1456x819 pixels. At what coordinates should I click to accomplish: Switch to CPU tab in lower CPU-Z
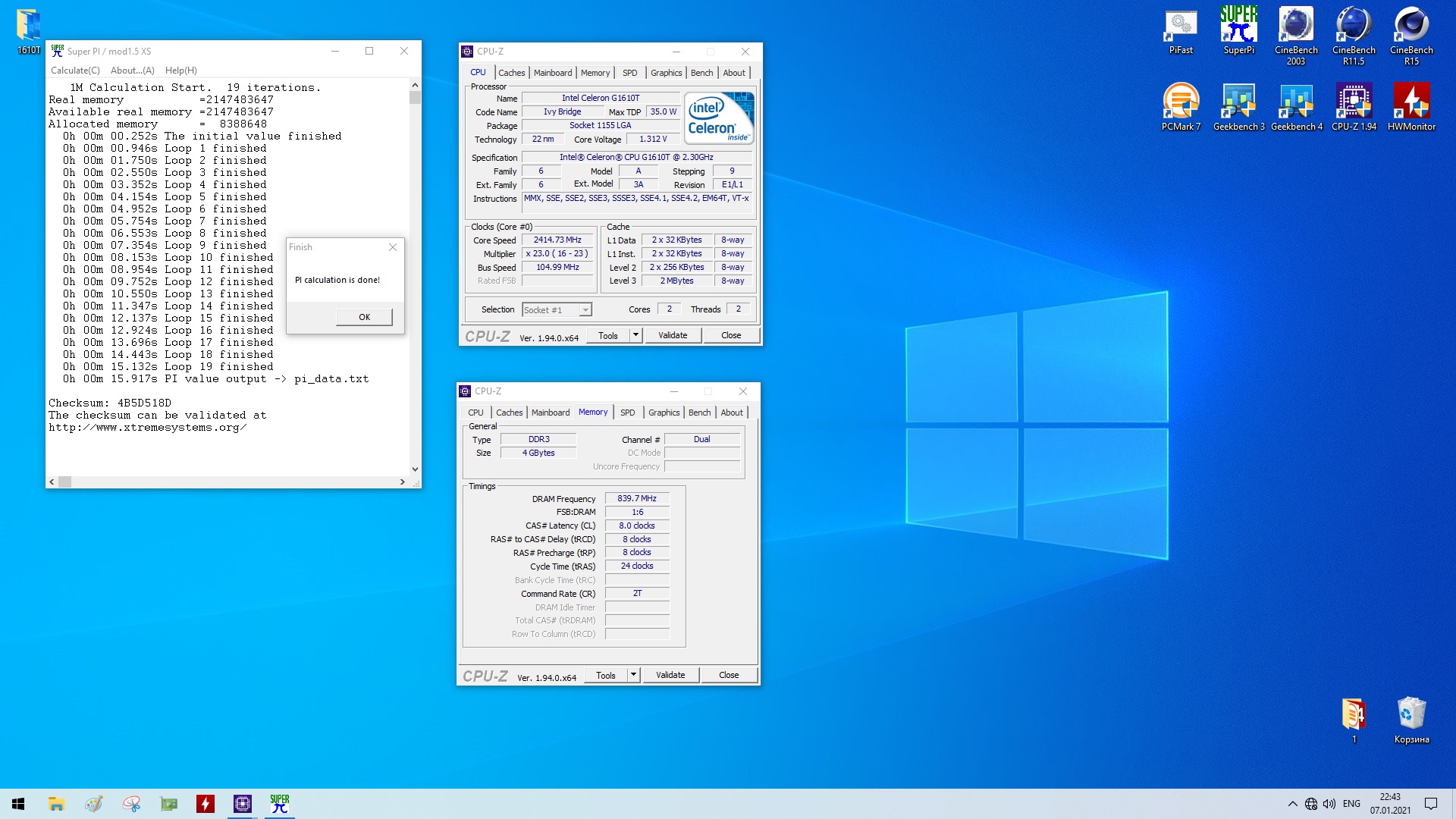(x=475, y=413)
